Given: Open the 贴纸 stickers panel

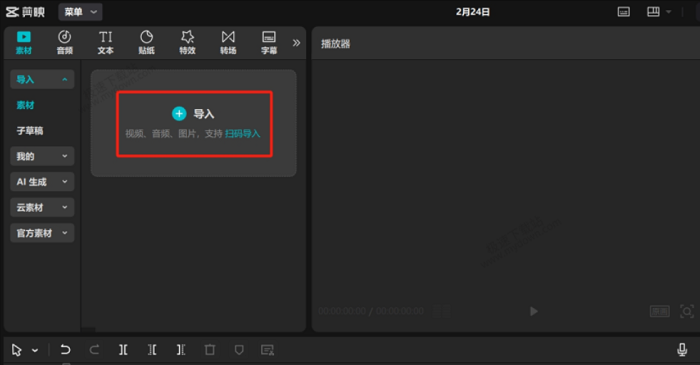Looking at the screenshot, I should tap(146, 42).
